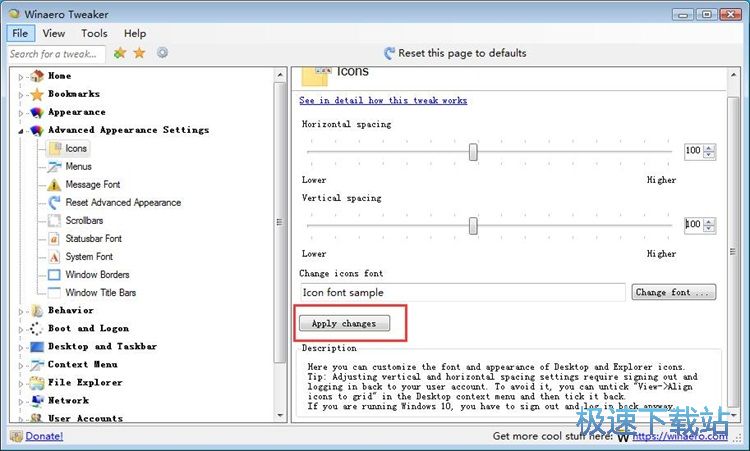Screen dimensions: 750x451
Task: Click tree panel scroll up arrow
Action: (x=280, y=75)
